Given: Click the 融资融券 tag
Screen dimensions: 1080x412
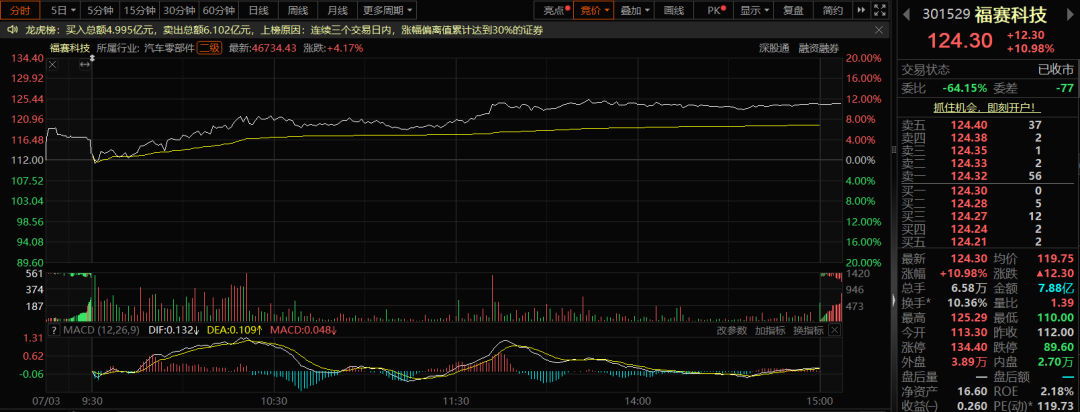Looking at the screenshot, I should (819, 48).
